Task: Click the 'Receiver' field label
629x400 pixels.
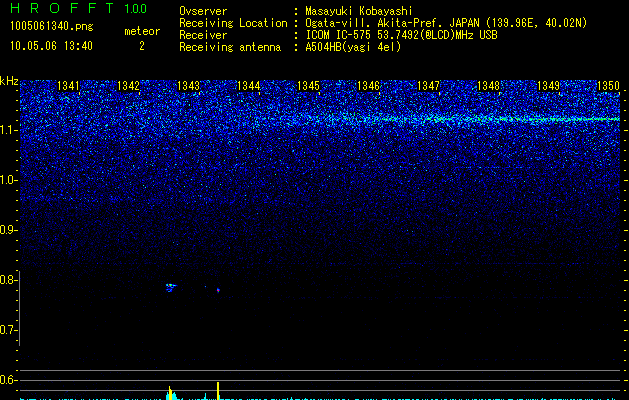Action: (203, 35)
